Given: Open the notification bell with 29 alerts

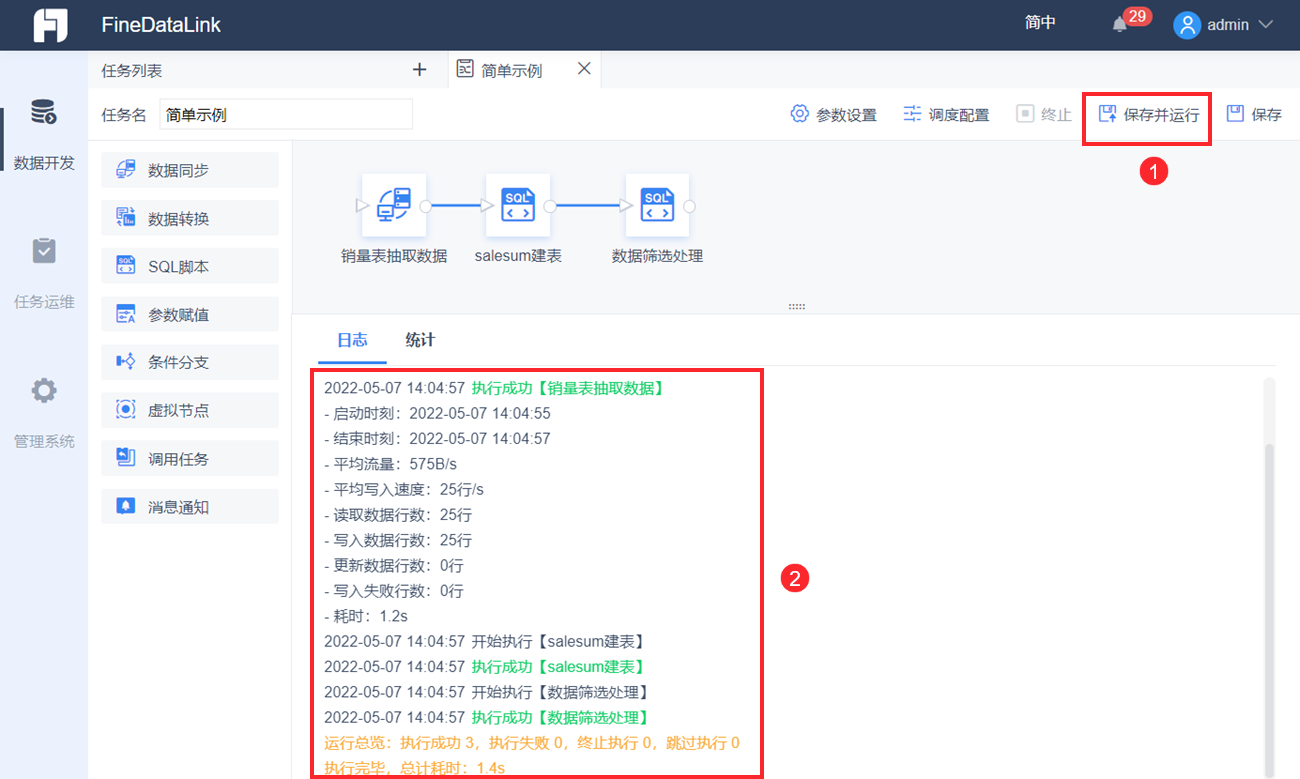Looking at the screenshot, I should click(x=1120, y=25).
